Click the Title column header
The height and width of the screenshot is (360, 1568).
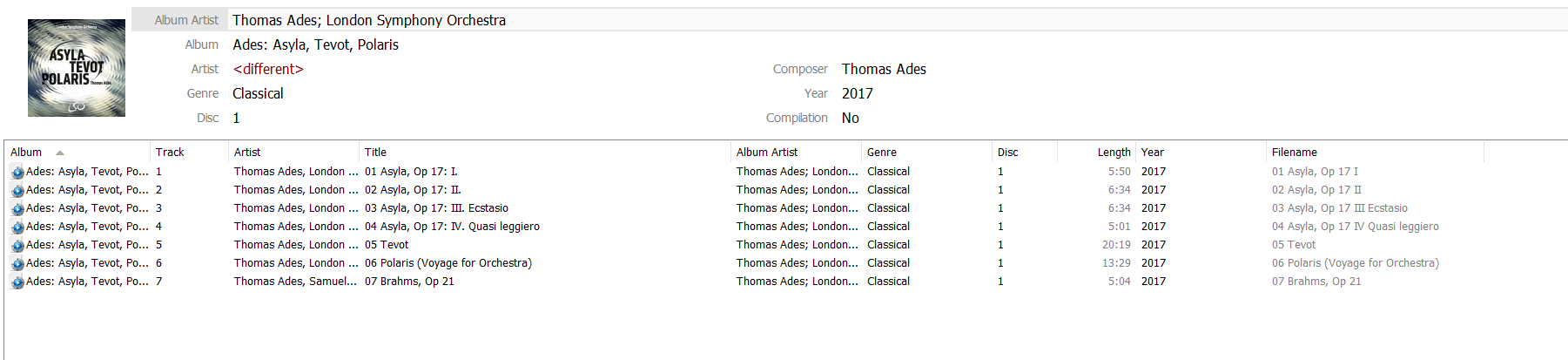point(375,153)
